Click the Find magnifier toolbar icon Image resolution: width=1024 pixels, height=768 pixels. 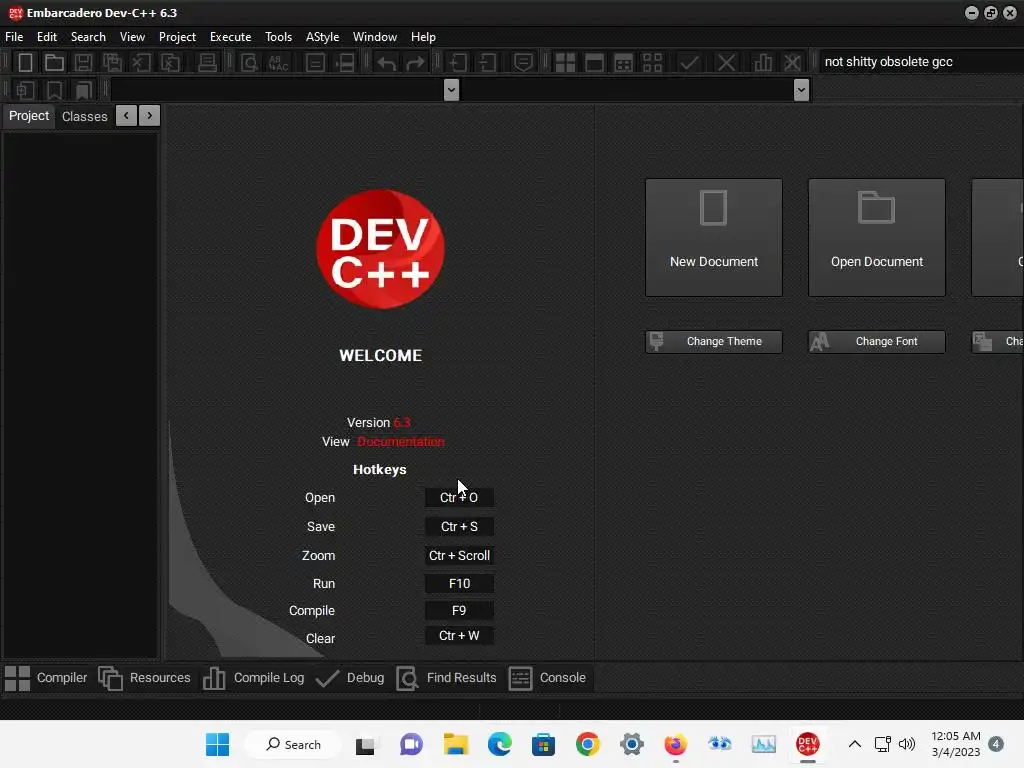pyautogui.click(x=249, y=63)
